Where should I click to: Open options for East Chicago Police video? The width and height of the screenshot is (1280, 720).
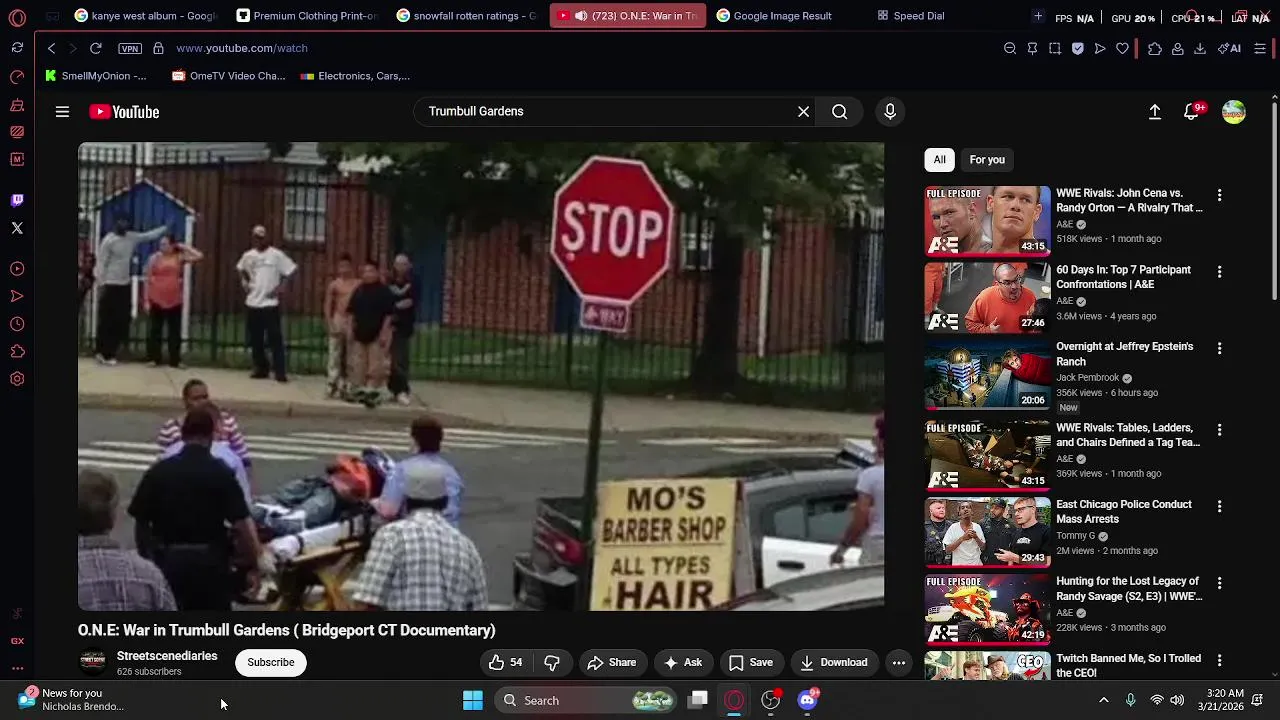point(1219,507)
